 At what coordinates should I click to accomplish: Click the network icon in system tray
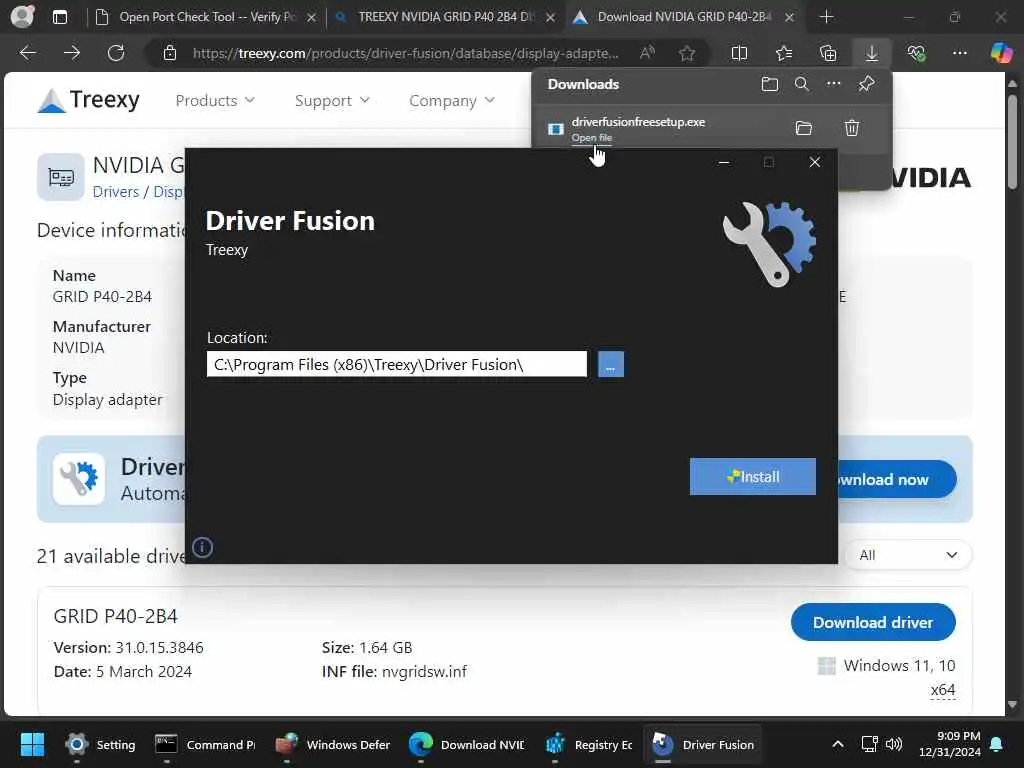click(x=869, y=744)
